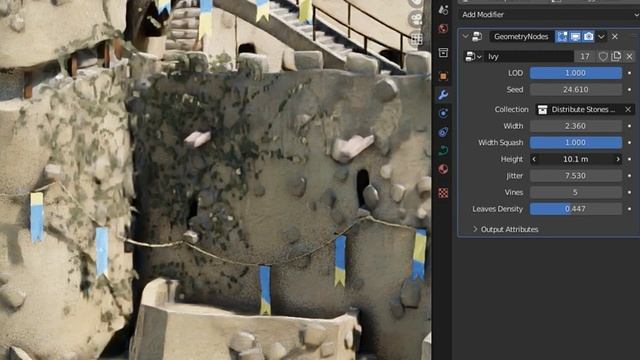Click the Jitter value field
The image size is (640, 360).
(576, 176)
